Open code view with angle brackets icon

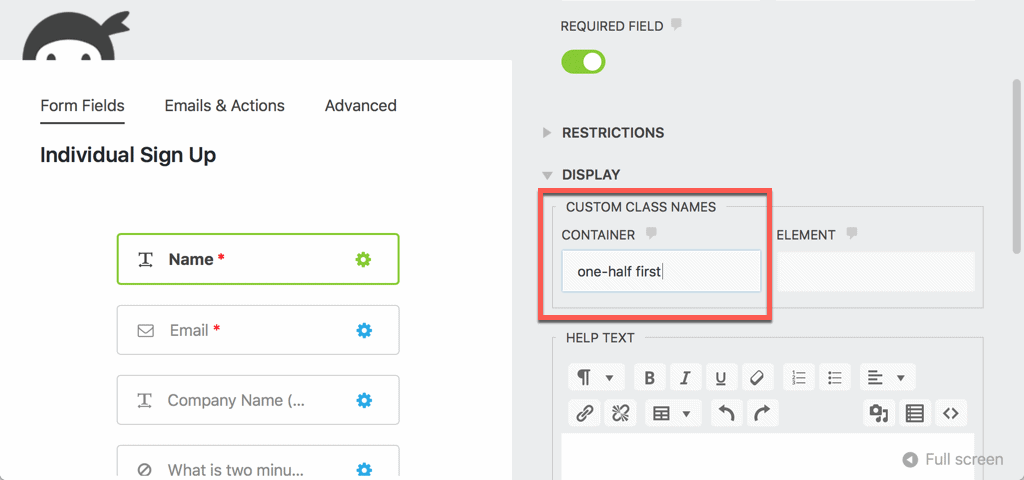pyautogui.click(x=950, y=413)
